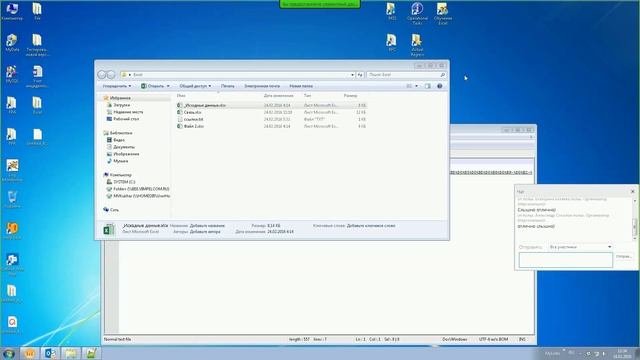
Task: Click the Back arrow in Explorer
Action: point(102,75)
